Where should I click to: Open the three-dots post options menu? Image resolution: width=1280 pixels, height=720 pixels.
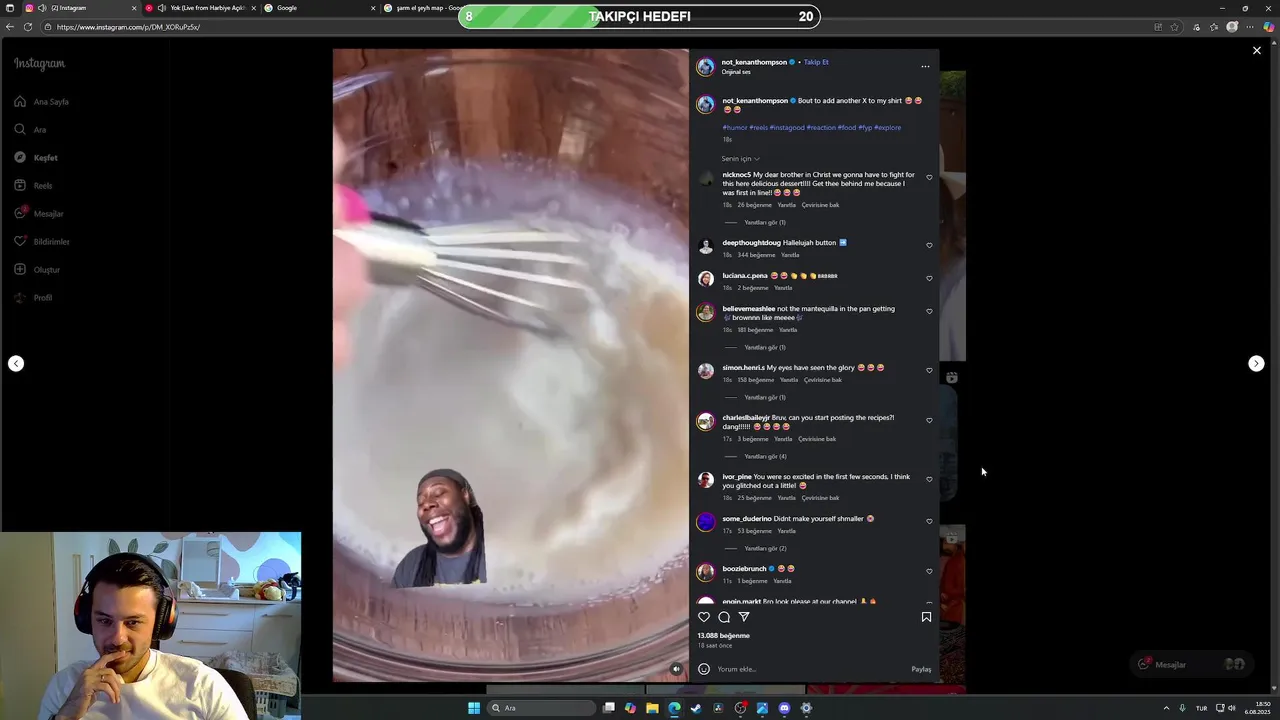coord(925,67)
